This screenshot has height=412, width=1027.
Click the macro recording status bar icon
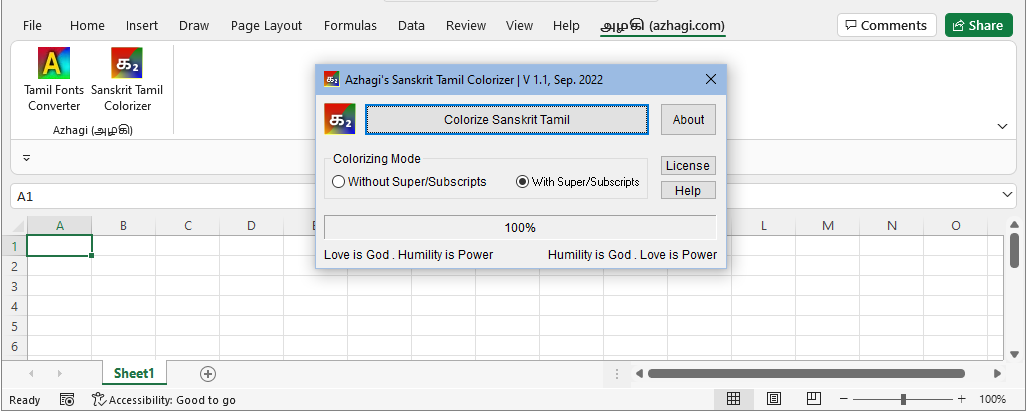tap(67, 400)
